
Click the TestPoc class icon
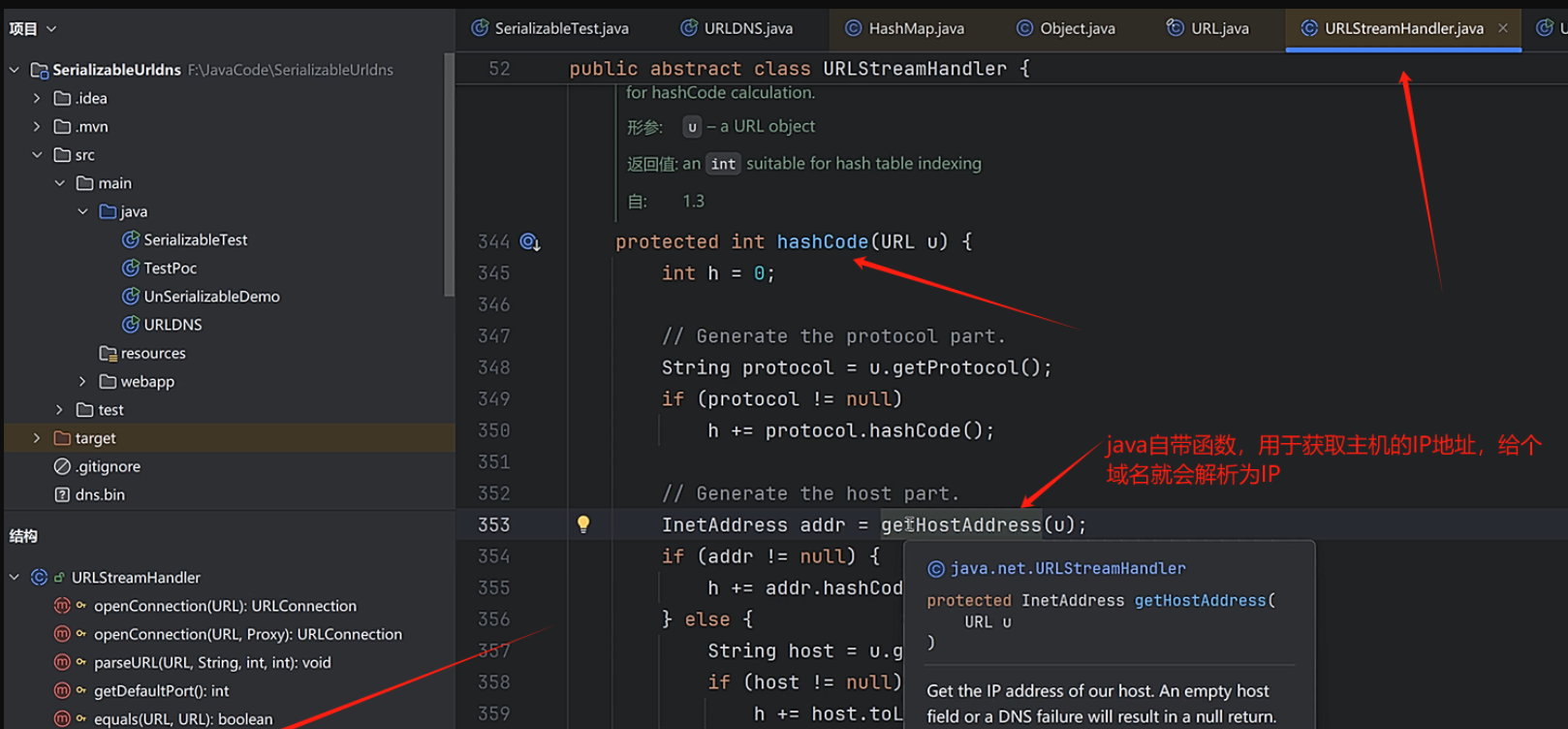130,268
